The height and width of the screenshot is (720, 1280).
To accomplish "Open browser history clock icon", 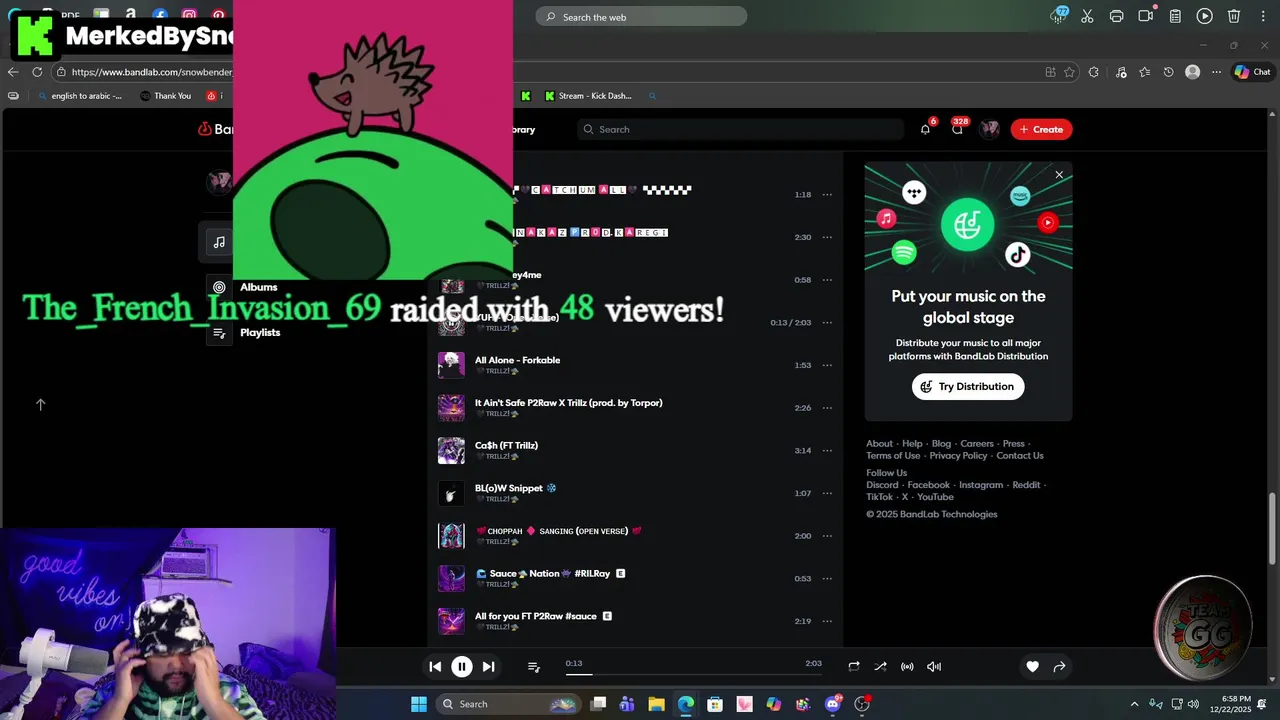I will (1168, 72).
